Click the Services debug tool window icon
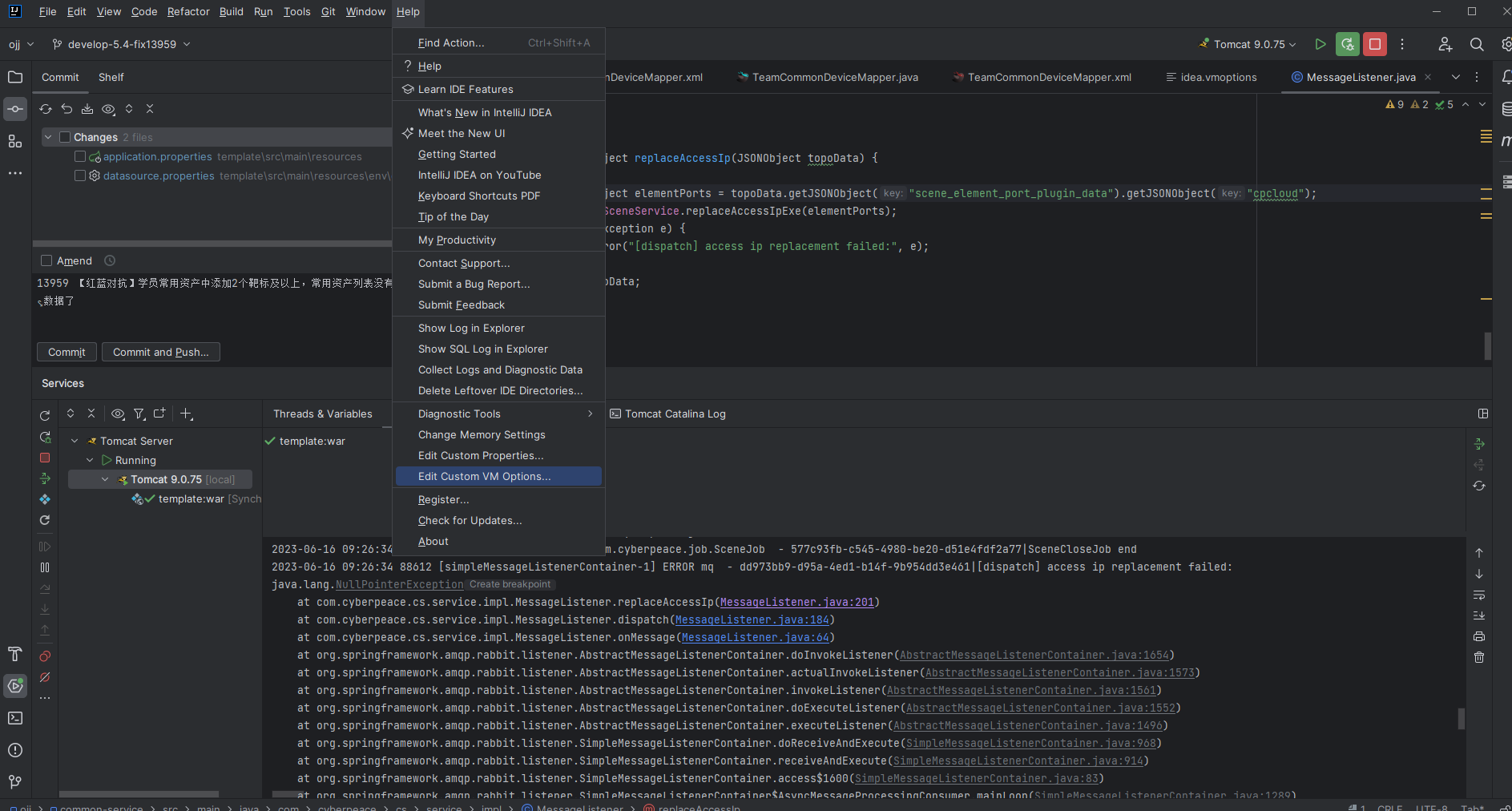 15,686
